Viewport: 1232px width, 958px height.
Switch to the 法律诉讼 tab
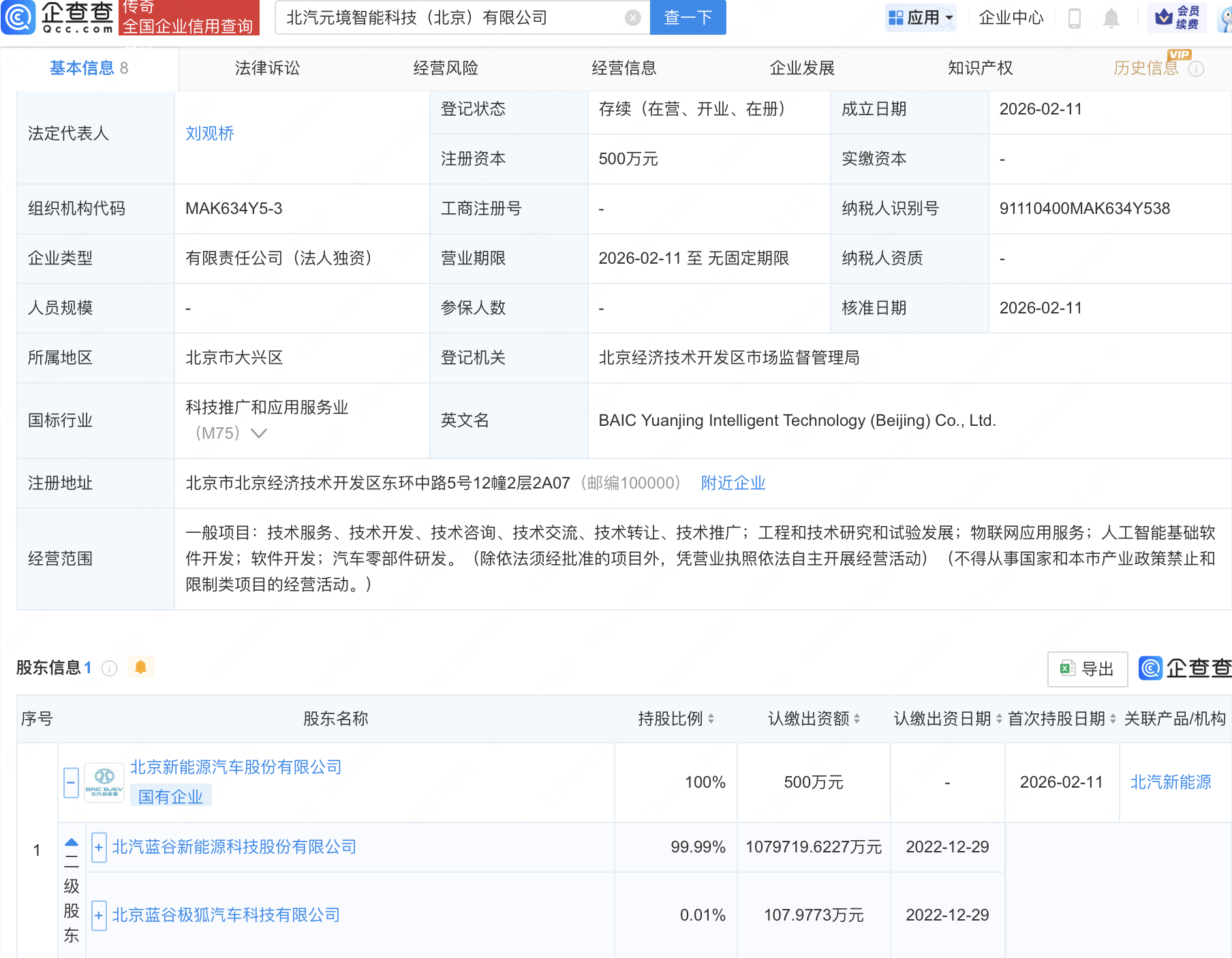tap(267, 67)
